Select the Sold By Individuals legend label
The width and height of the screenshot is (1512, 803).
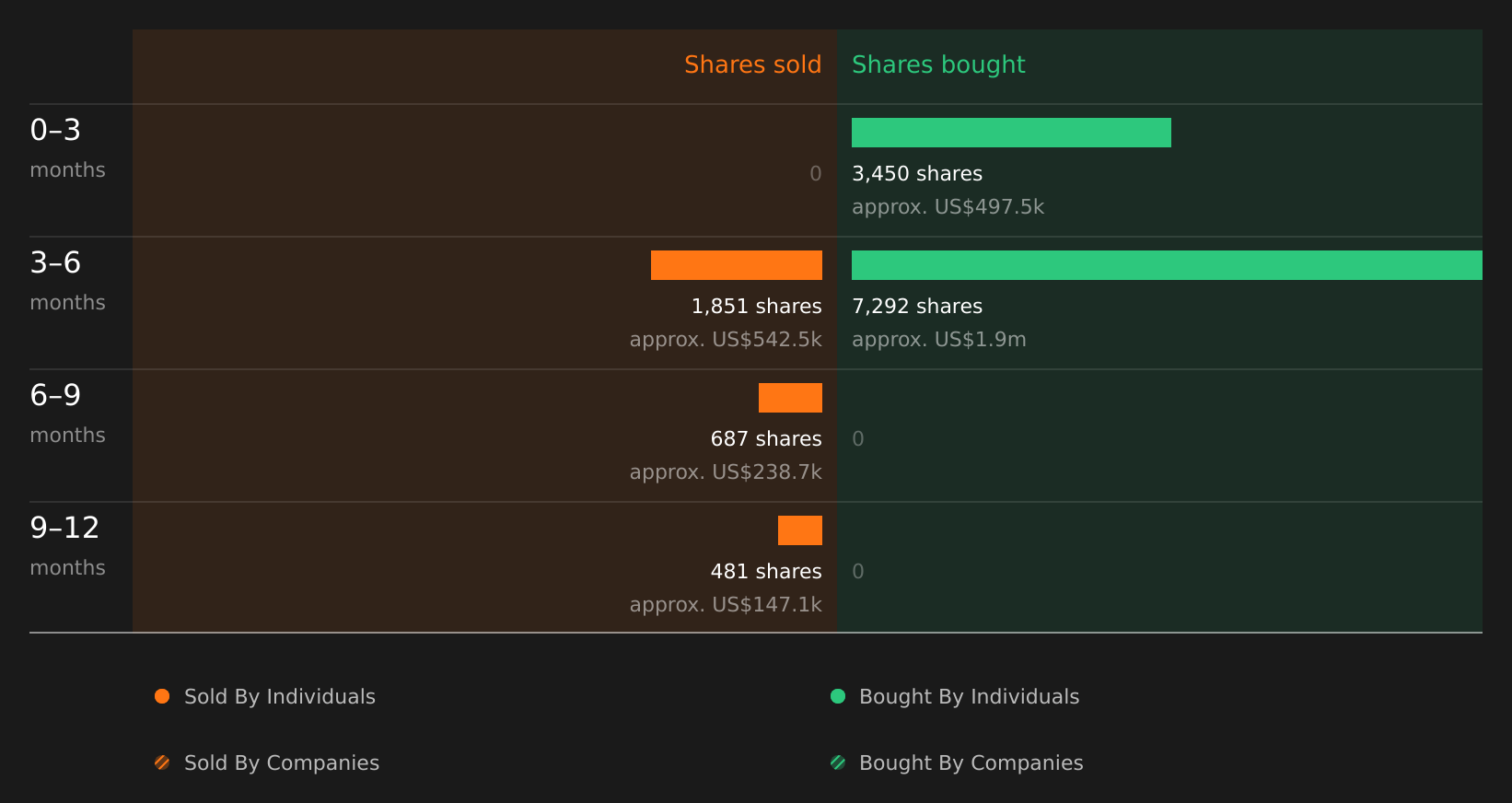pos(280,697)
